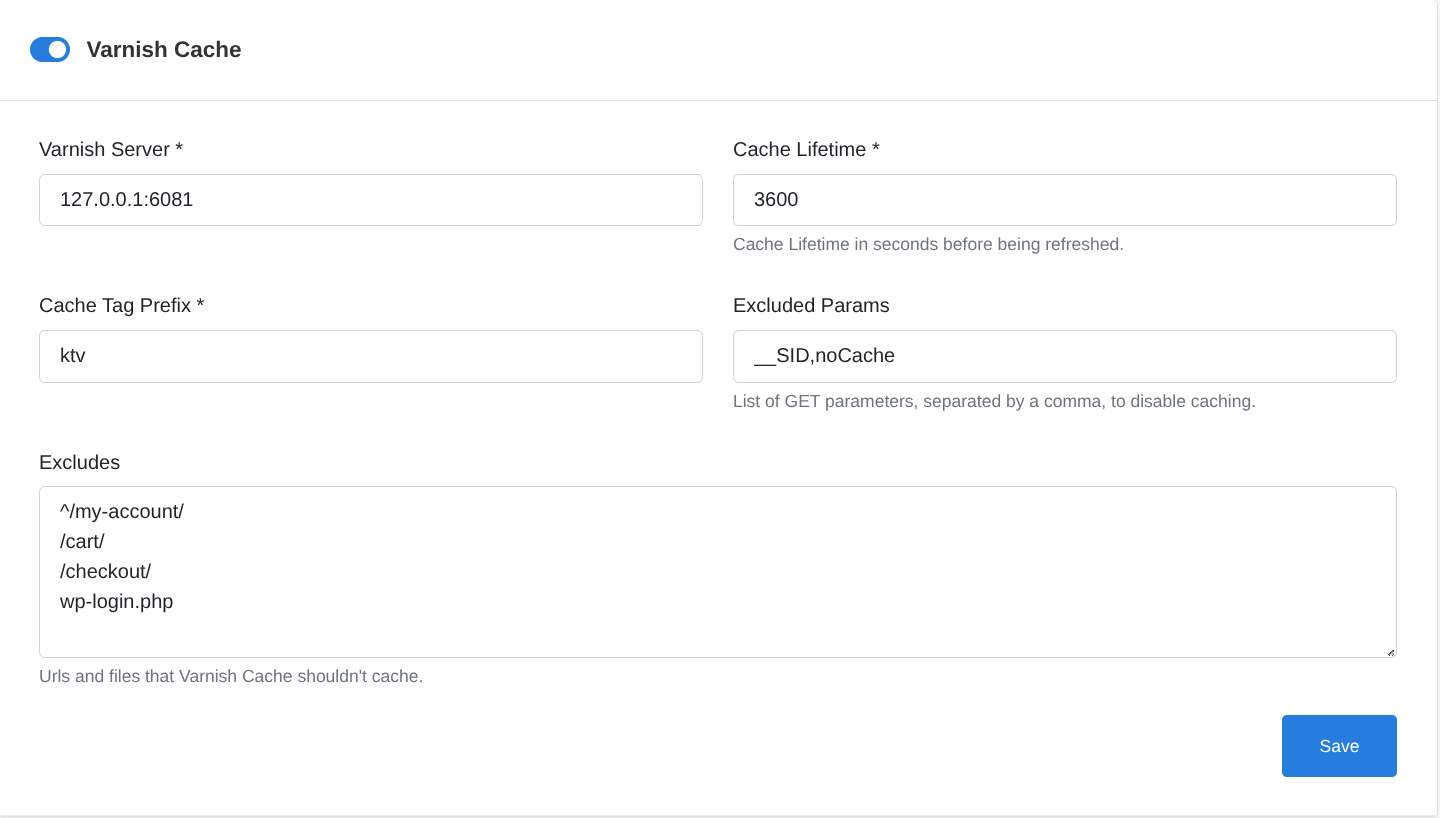
Task: Select the Excludes section label
Action: 79,462
